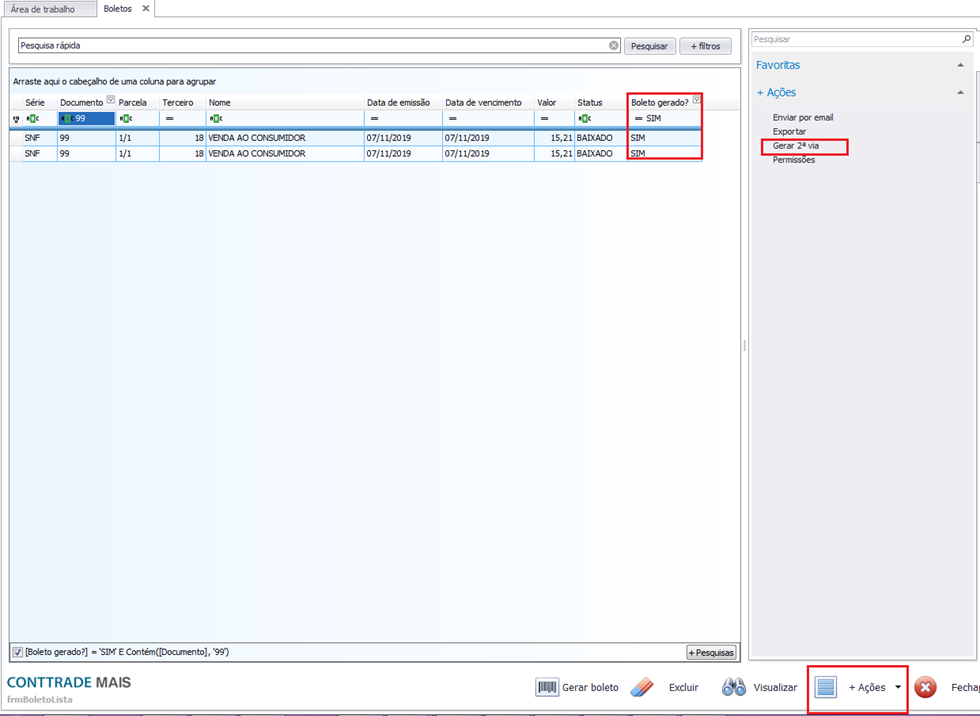Image resolution: width=980 pixels, height=716 pixels.
Task: Collapse the + Ações section arrow in the side panel
Action: pyautogui.click(x=961, y=92)
